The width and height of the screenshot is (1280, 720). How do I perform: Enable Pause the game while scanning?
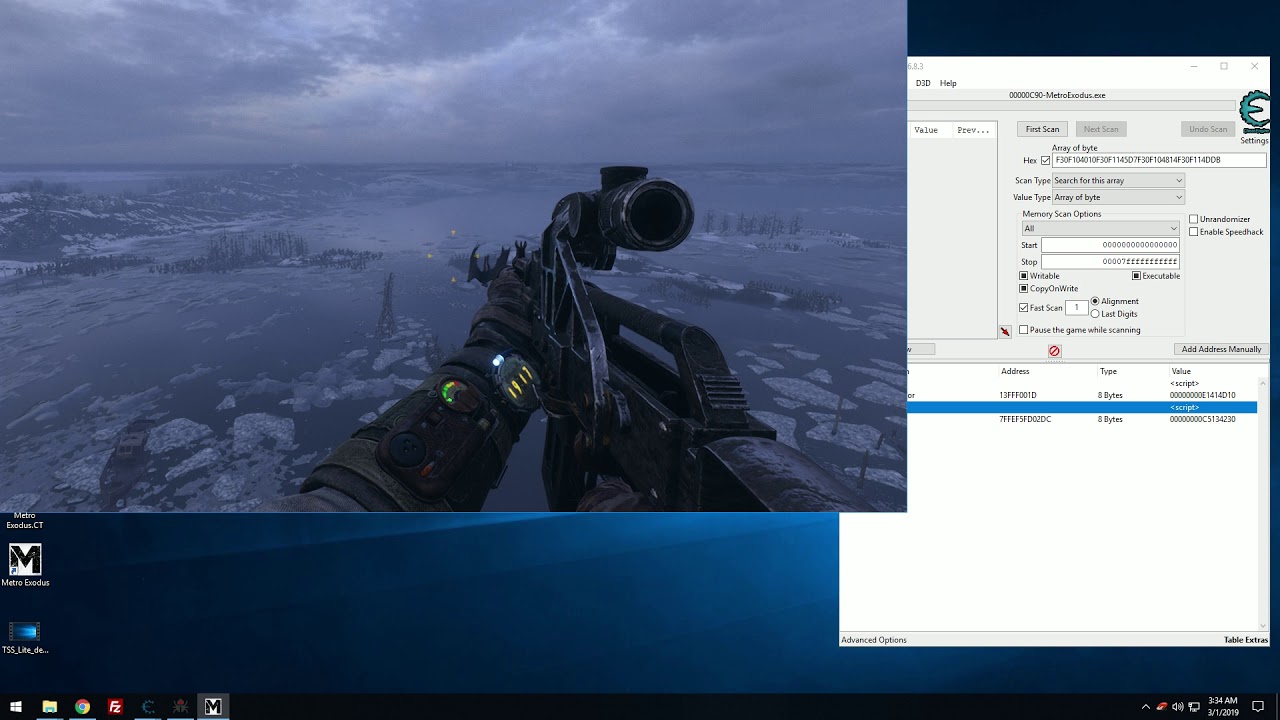coord(1023,330)
